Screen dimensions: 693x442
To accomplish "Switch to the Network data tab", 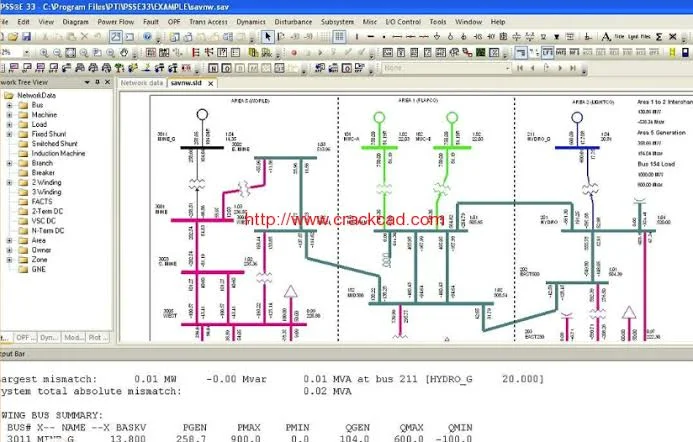I will 141,83.
